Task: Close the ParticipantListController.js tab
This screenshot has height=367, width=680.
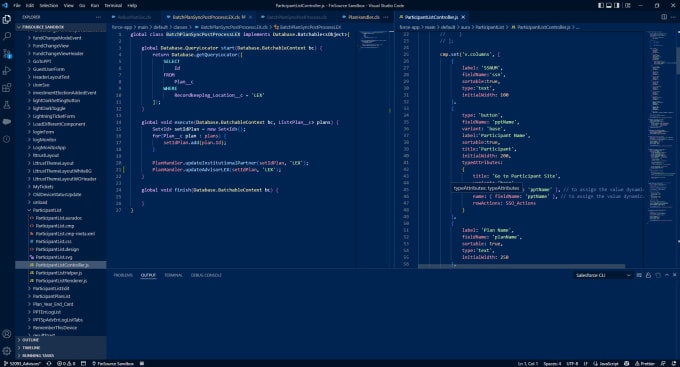Action: coord(463,17)
